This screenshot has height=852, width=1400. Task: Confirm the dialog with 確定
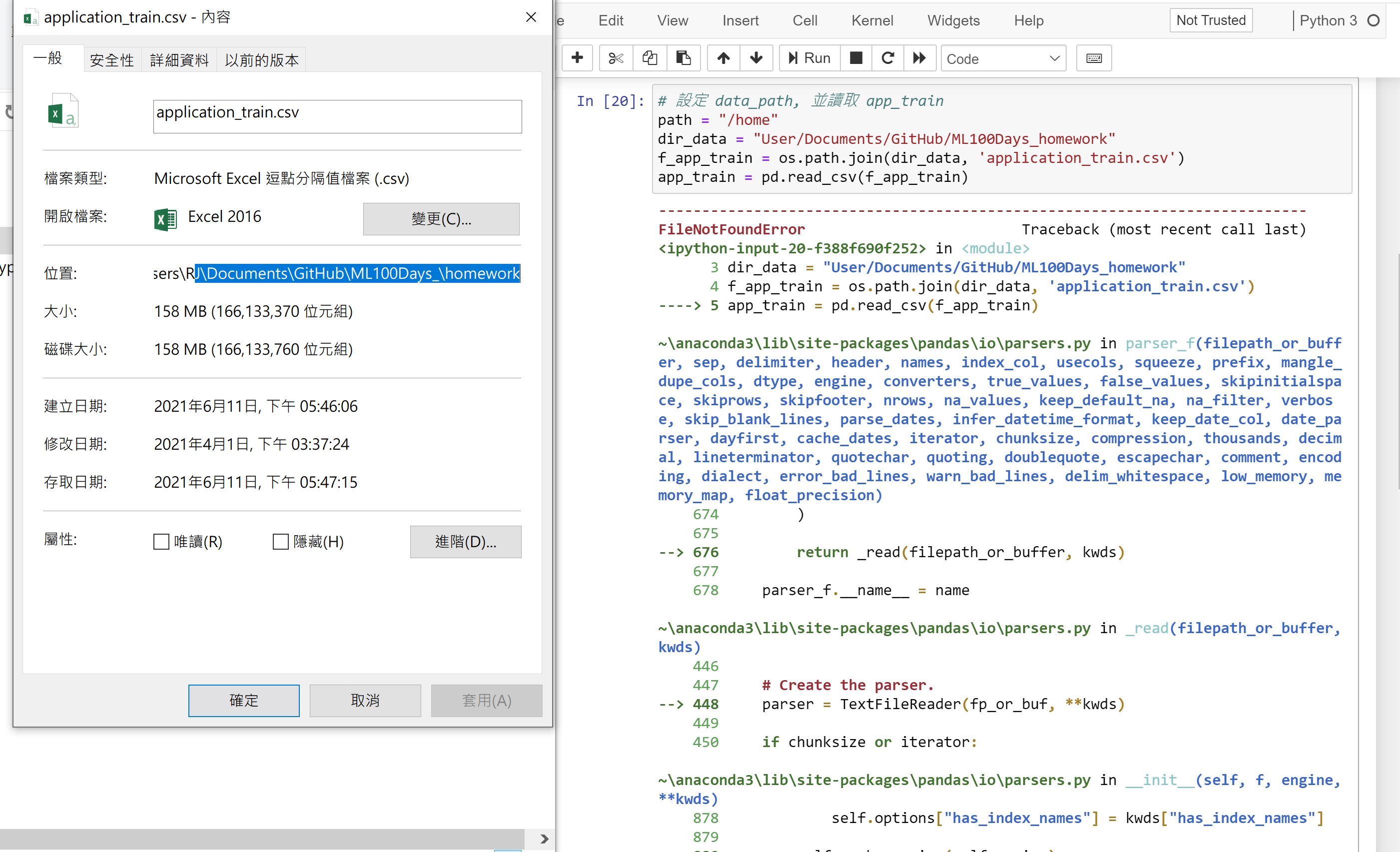click(x=244, y=700)
